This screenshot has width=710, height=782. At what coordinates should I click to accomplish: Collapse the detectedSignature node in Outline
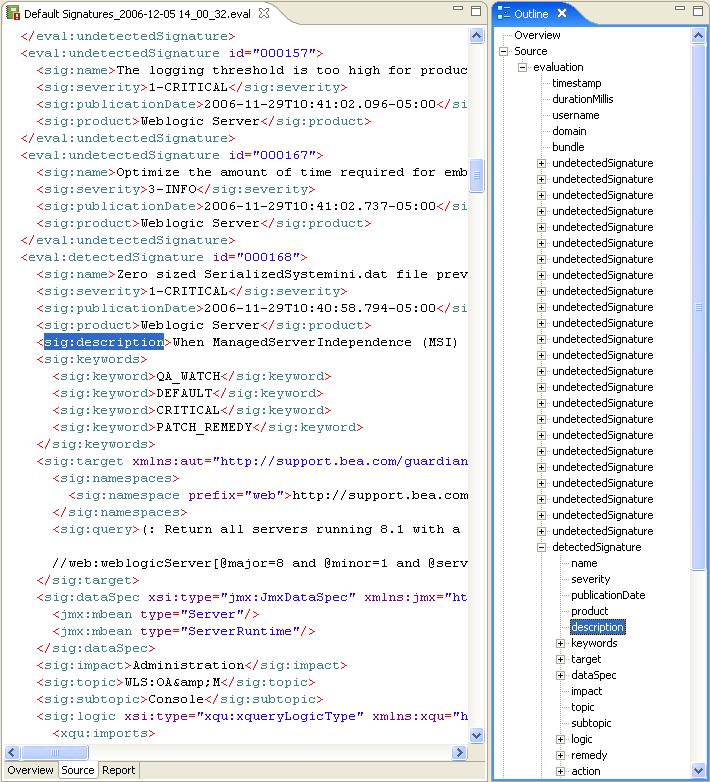coord(541,548)
